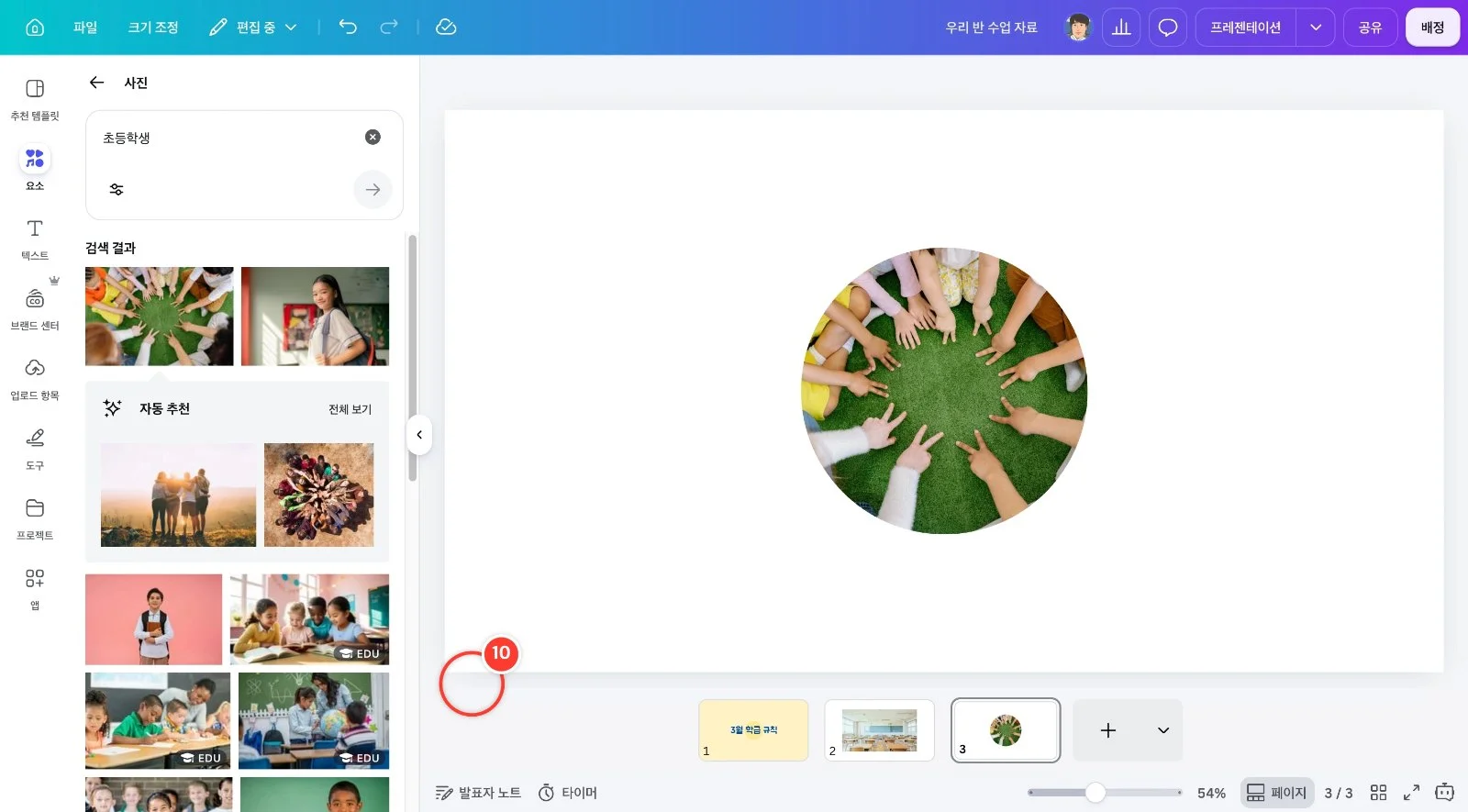This screenshot has width=1468, height=812.
Task: Enter fullscreen presentation mode
Action: pos(1411,793)
